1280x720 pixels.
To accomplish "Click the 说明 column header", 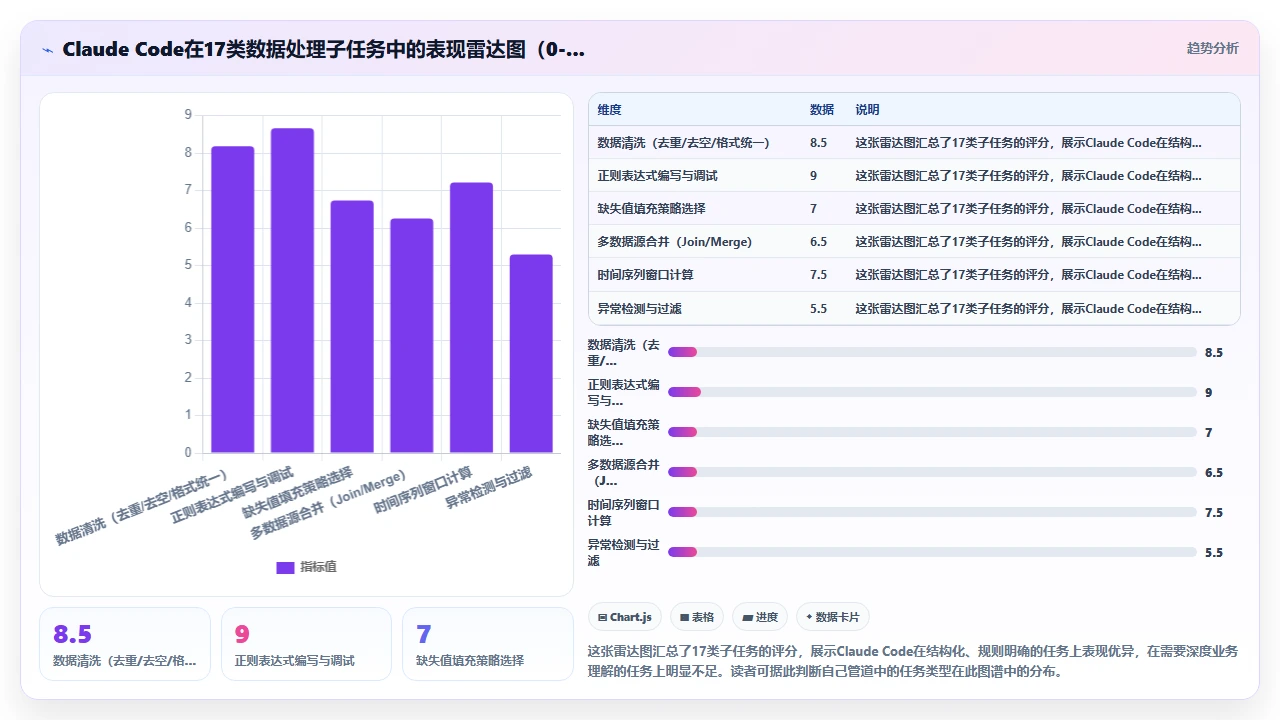I will pos(867,110).
